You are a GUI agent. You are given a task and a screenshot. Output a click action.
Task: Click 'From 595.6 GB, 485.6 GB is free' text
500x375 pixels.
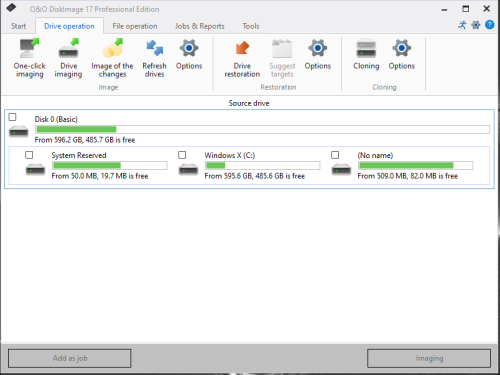tap(255, 176)
